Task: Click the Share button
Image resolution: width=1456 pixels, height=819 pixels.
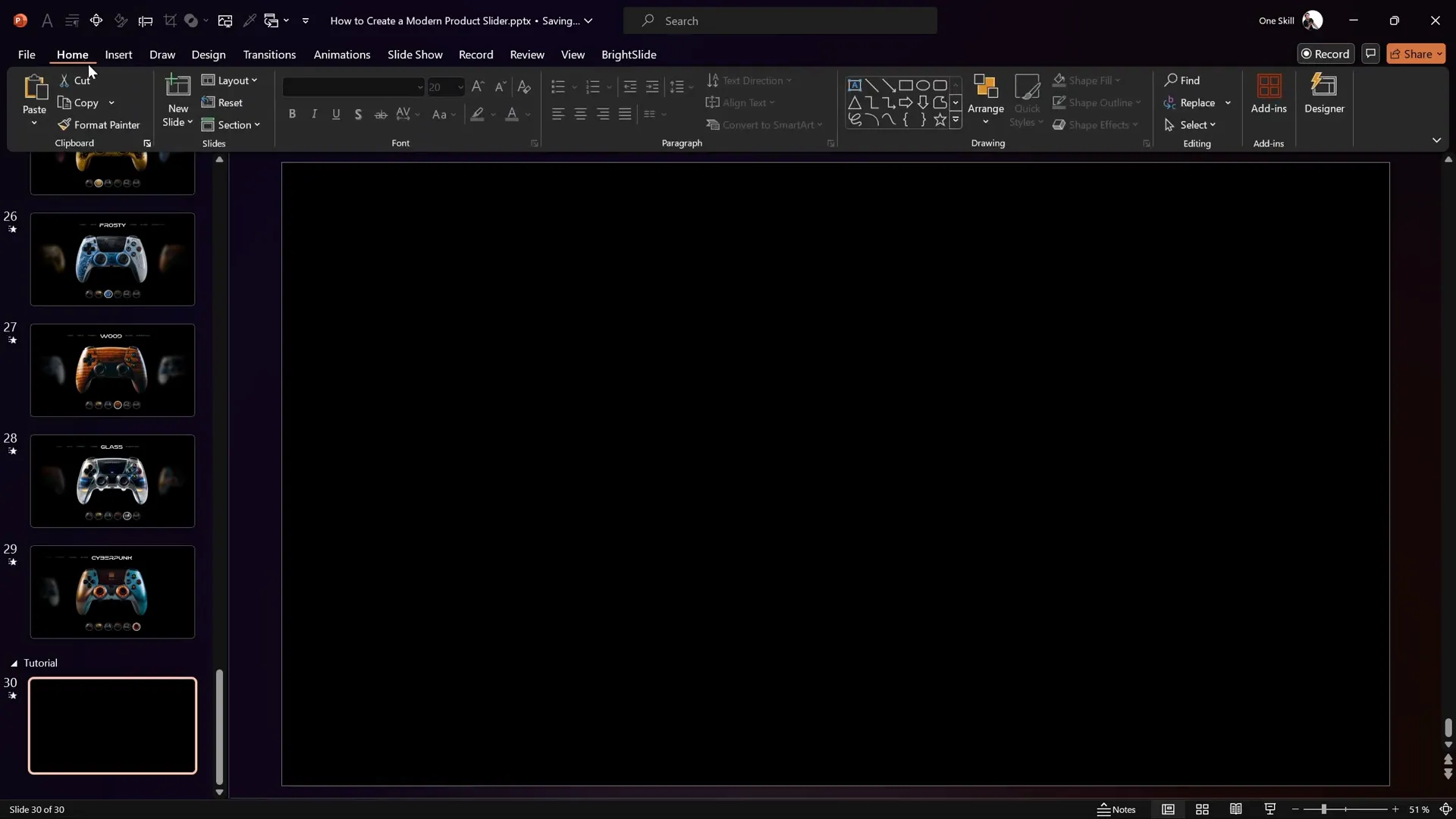Action: (1415, 54)
